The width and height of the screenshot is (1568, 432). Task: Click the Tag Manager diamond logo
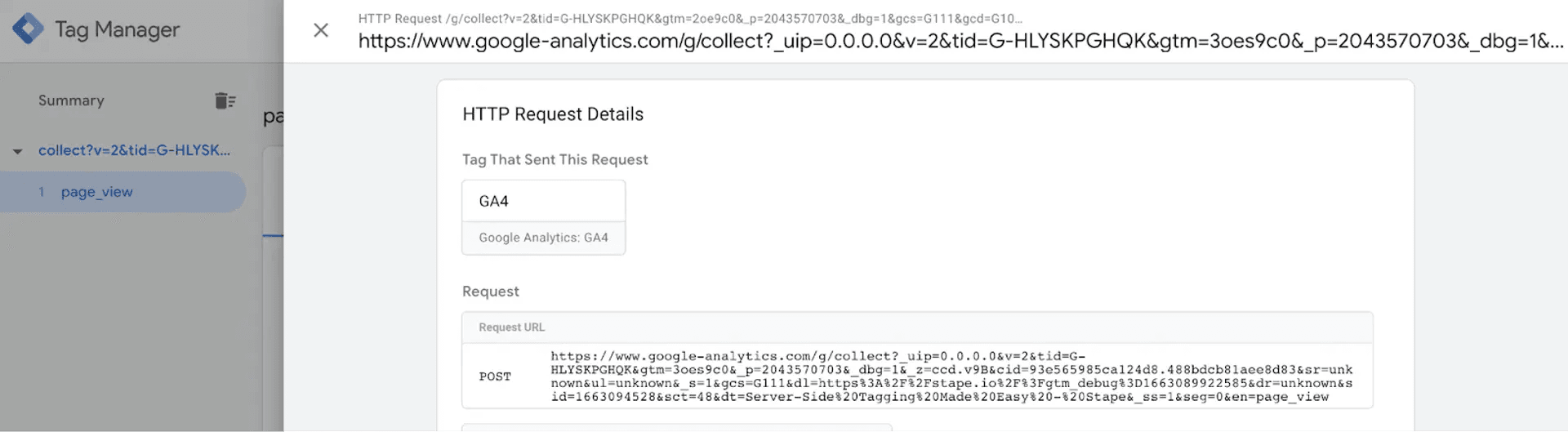pyautogui.click(x=28, y=29)
